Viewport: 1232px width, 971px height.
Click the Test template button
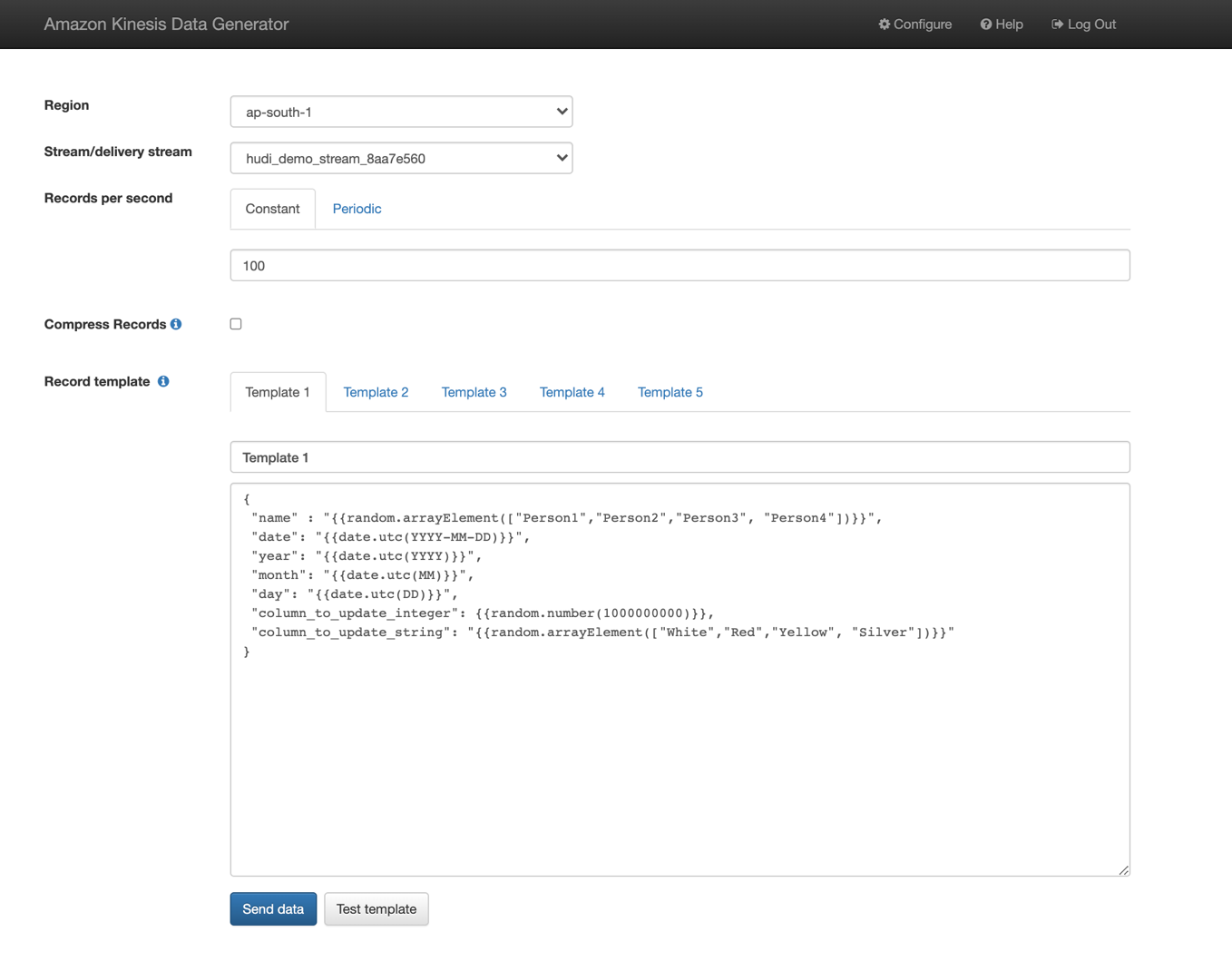click(376, 909)
